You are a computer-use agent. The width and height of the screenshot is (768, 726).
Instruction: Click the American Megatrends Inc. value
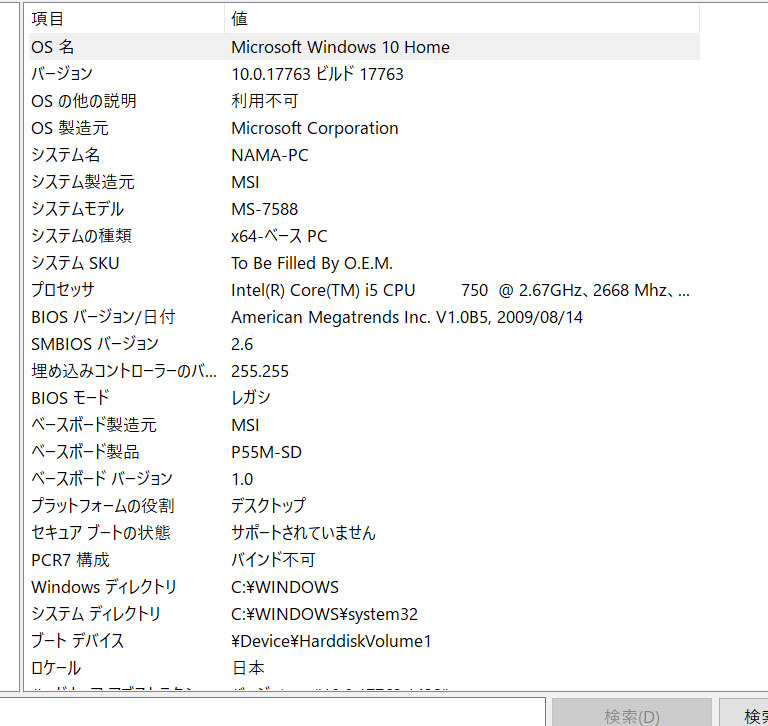point(407,317)
